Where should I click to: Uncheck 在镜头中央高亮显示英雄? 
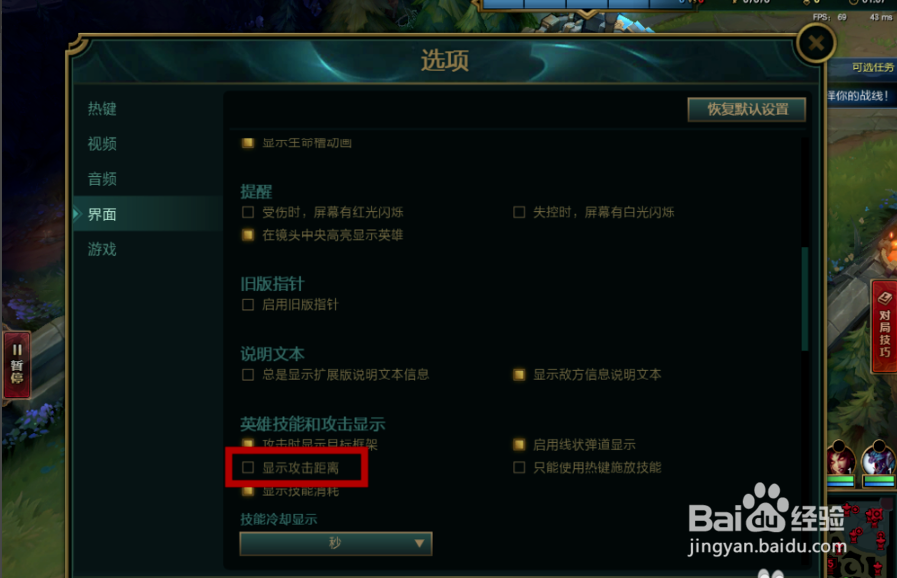pyautogui.click(x=248, y=235)
